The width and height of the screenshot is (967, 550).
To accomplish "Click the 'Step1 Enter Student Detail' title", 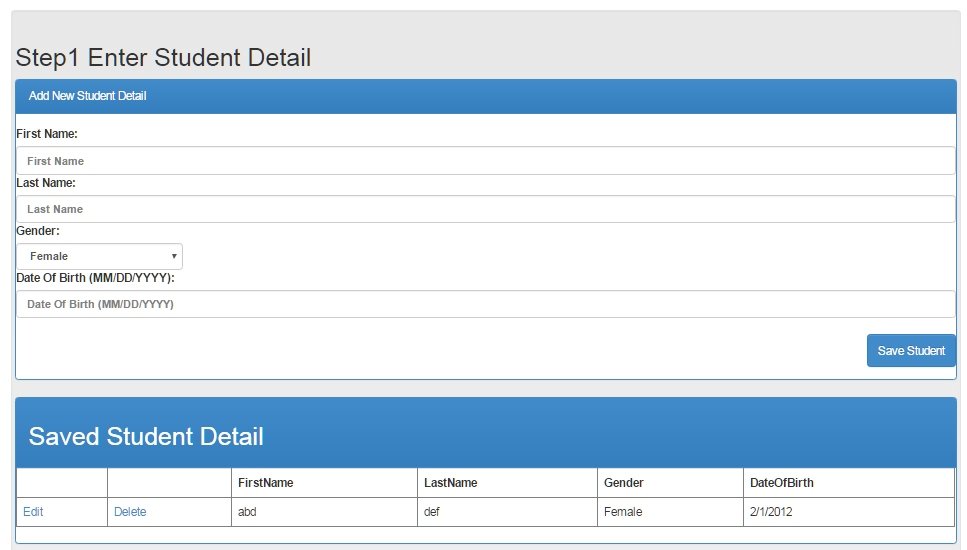I will pyautogui.click(x=163, y=57).
